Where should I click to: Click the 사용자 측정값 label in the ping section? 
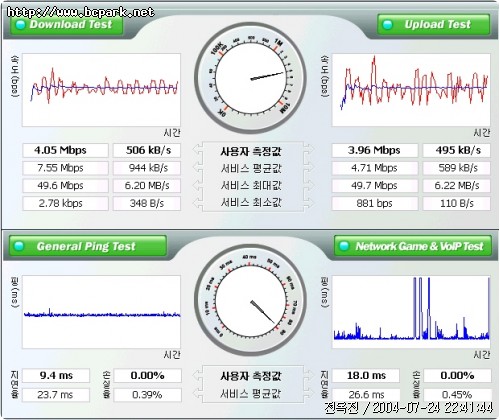251,376
